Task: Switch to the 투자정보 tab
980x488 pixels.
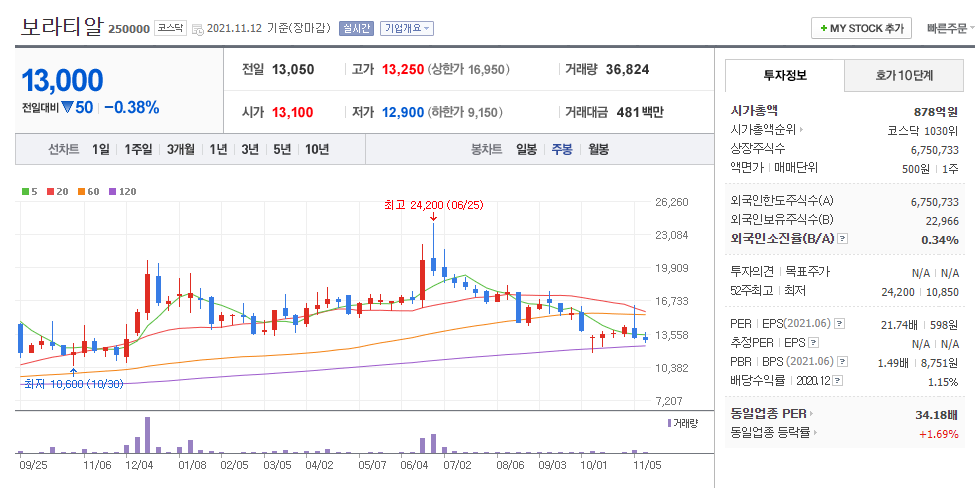Action: (784, 76)
